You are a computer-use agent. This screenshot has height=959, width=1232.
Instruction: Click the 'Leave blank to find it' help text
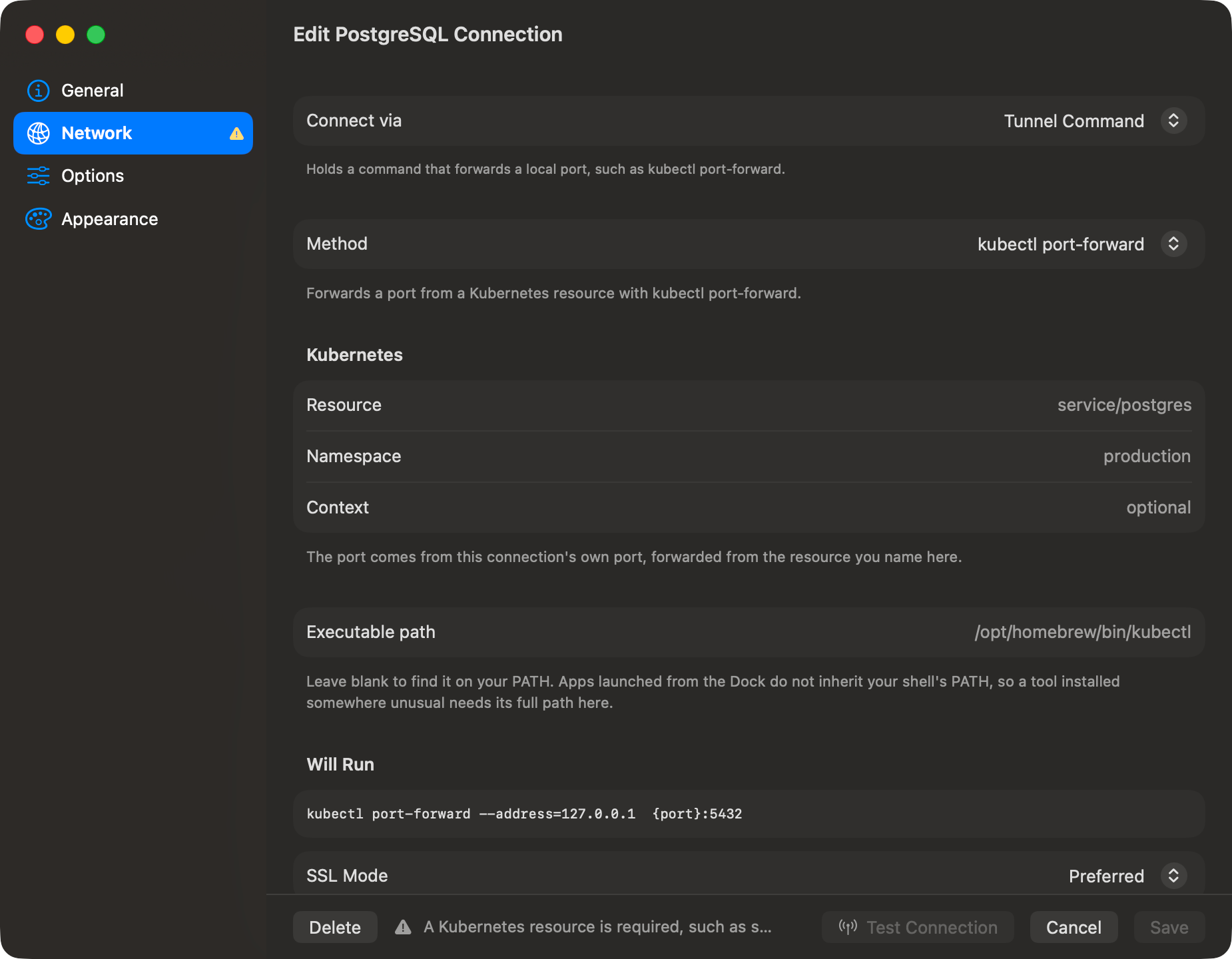point(713,692)
